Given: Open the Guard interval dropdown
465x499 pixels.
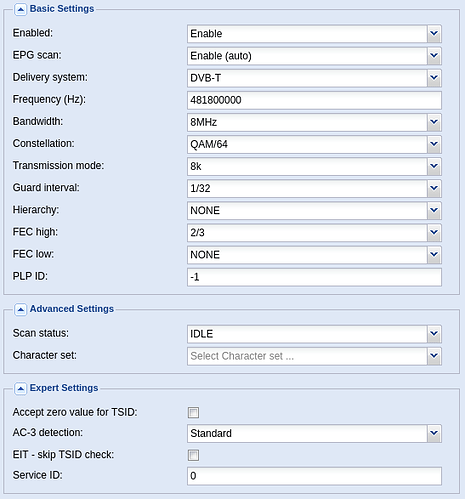Looking at the screenshot, I should (314, 188).
